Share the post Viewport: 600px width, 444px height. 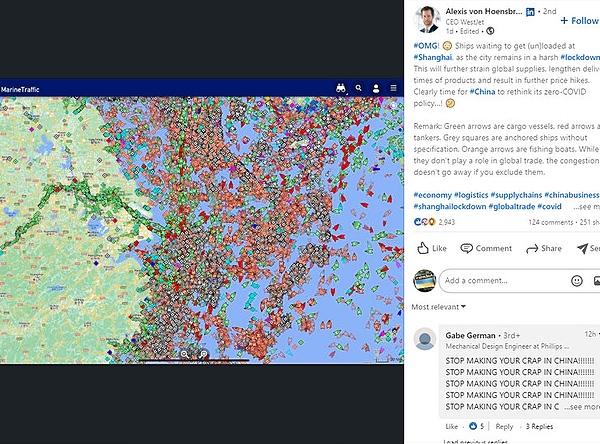(544, 248)
